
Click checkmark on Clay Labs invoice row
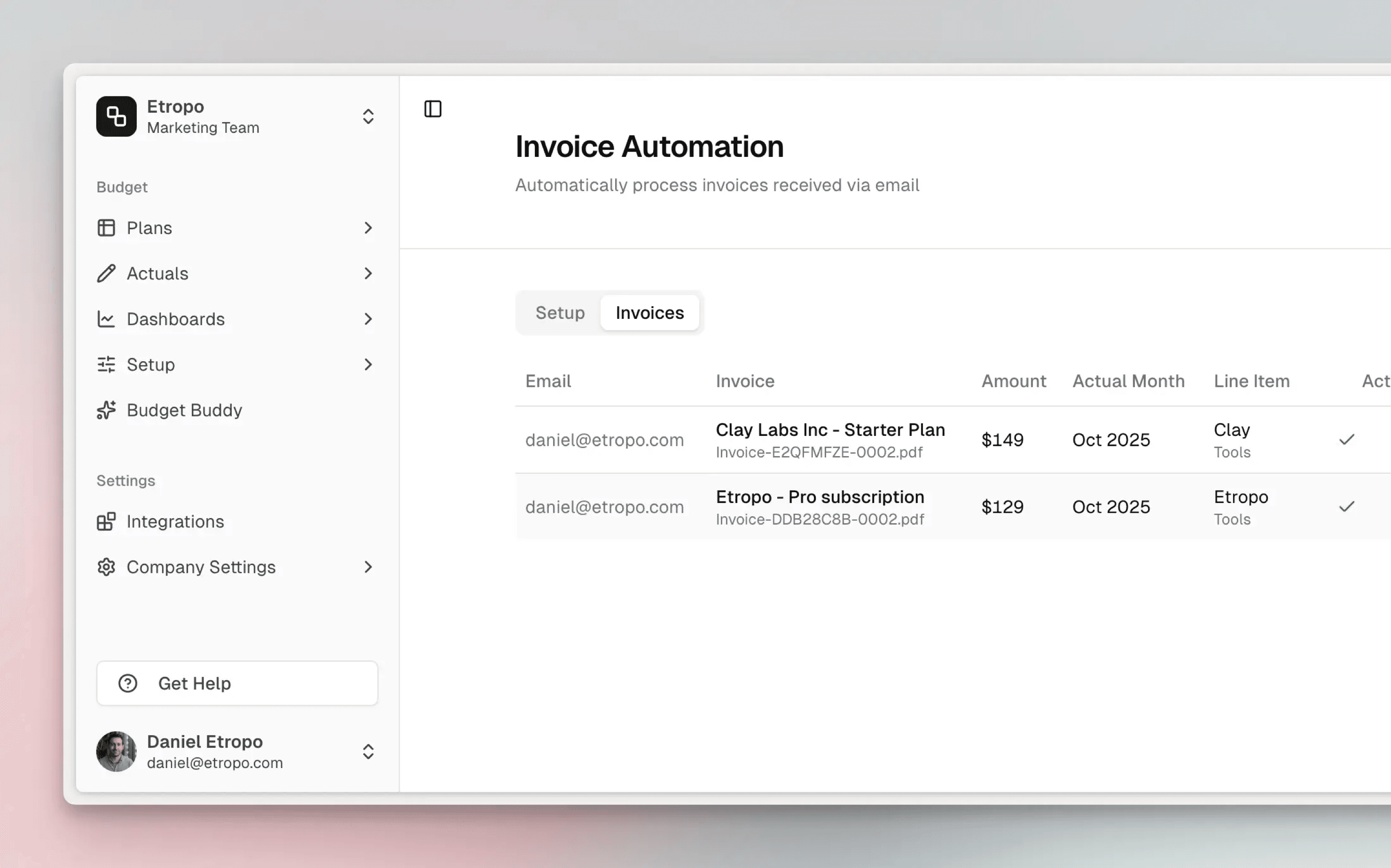pyautogui.click(x=1346, y=440)
